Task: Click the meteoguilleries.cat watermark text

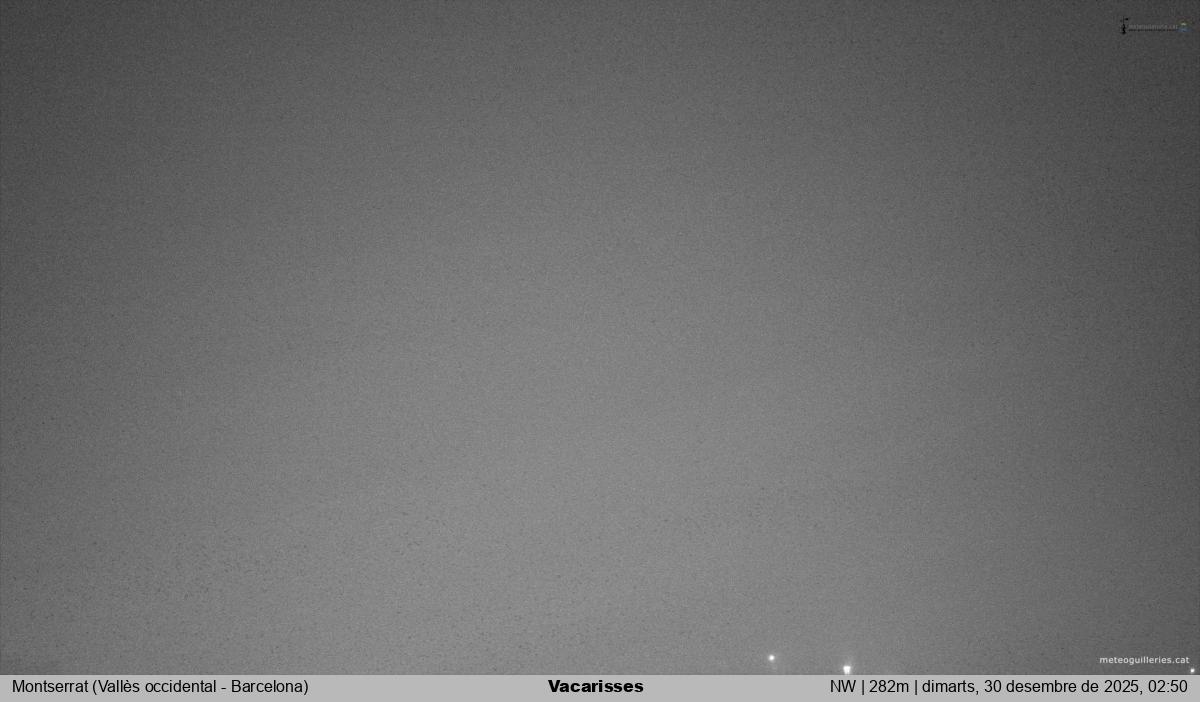Action: [x=1144, y=660]
